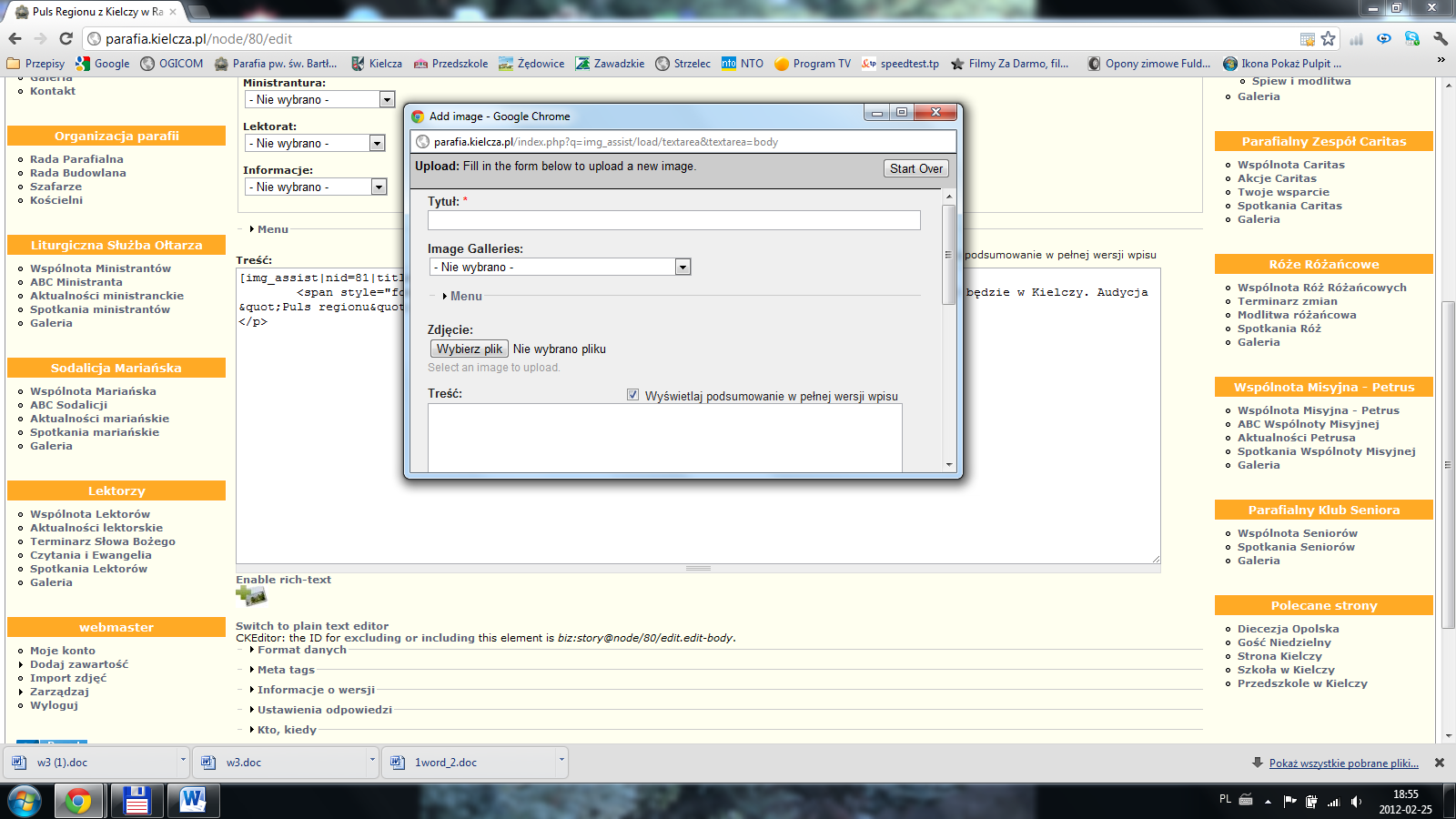1456x819 pixels.
Task: Click the main page vertical scrollbar thumb
Action: coord(1448,464)
